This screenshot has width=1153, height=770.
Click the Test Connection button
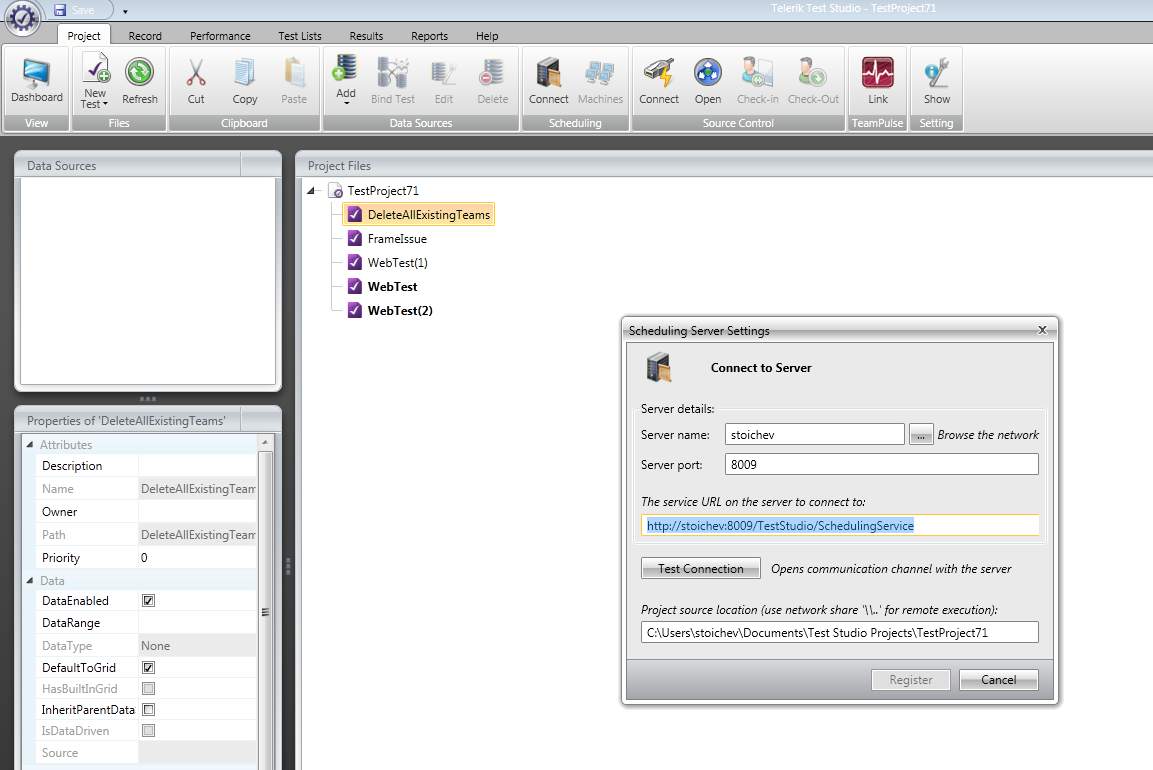701,568
